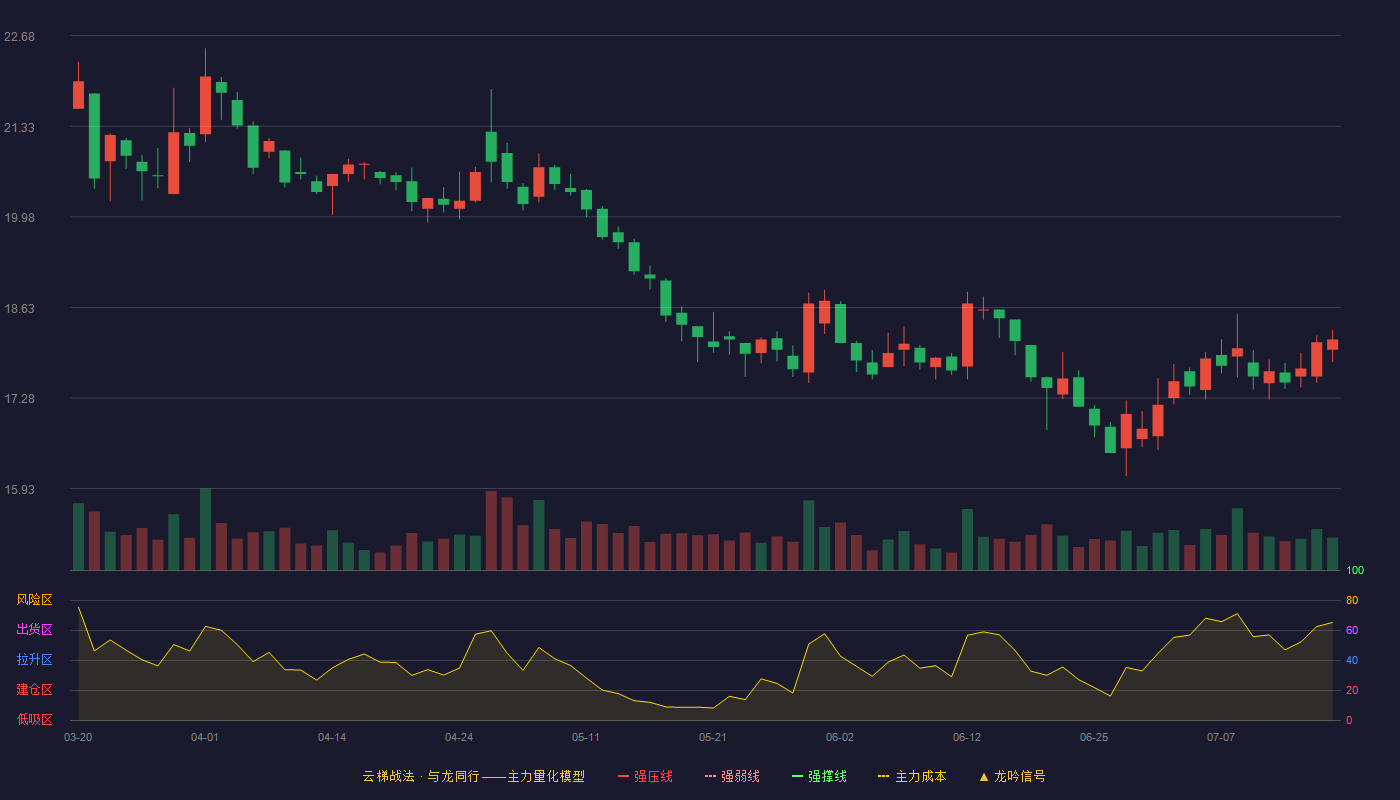Click the 22.68 price axis label
Viewport: 1400px width, 800px height.
[x=19, y=37]
